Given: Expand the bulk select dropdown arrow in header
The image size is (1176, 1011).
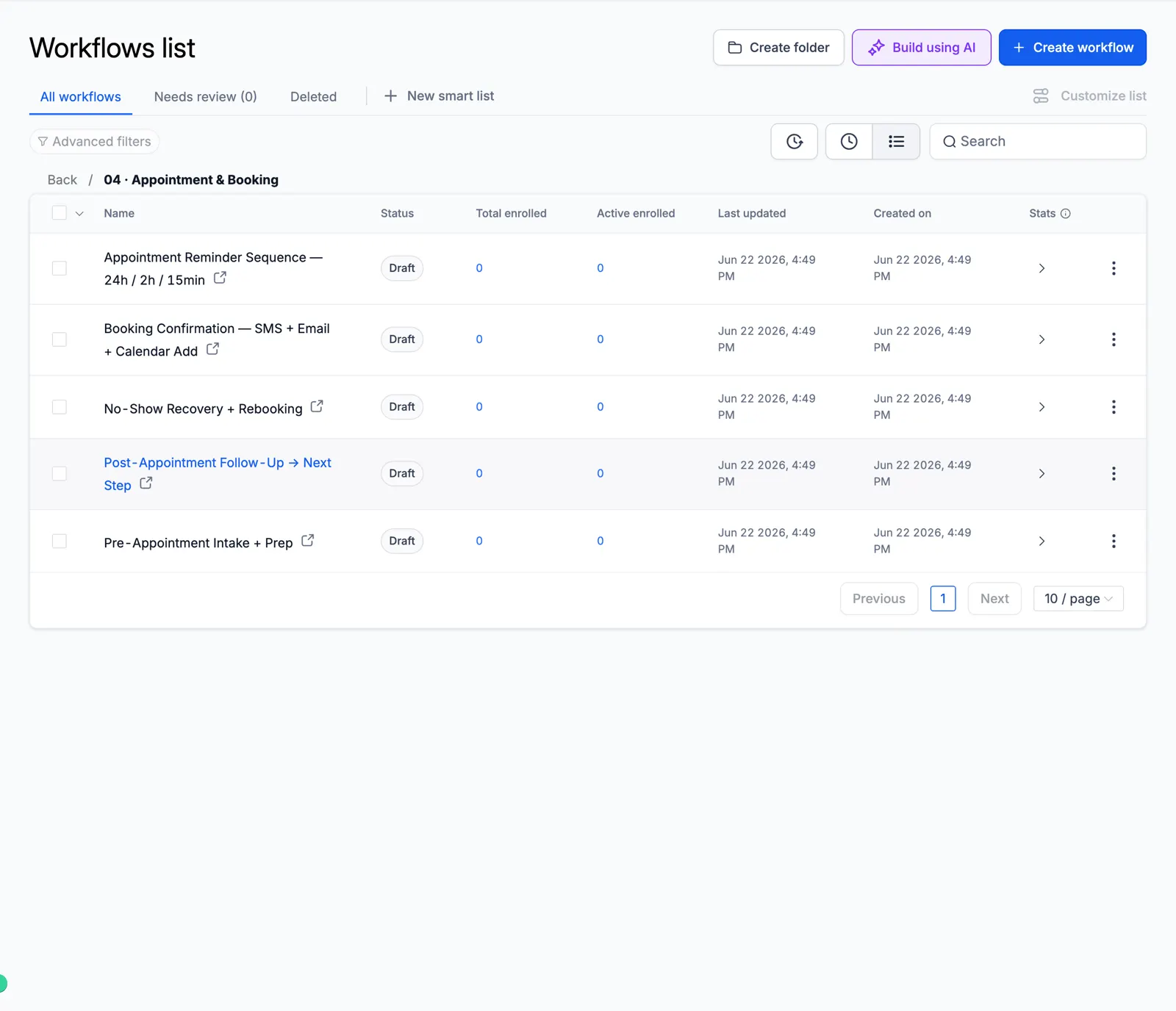Looking at the screenshot, I should 79,214.
